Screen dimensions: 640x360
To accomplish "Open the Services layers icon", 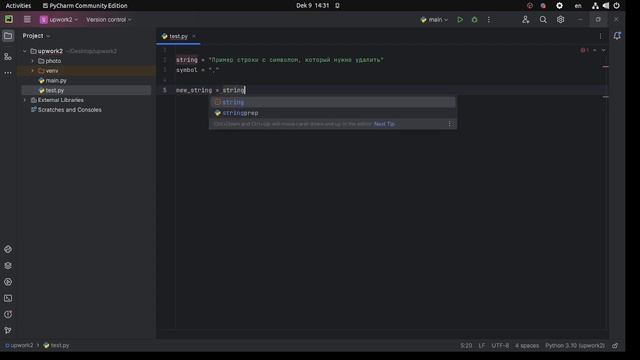I will (x=8, y=266).
